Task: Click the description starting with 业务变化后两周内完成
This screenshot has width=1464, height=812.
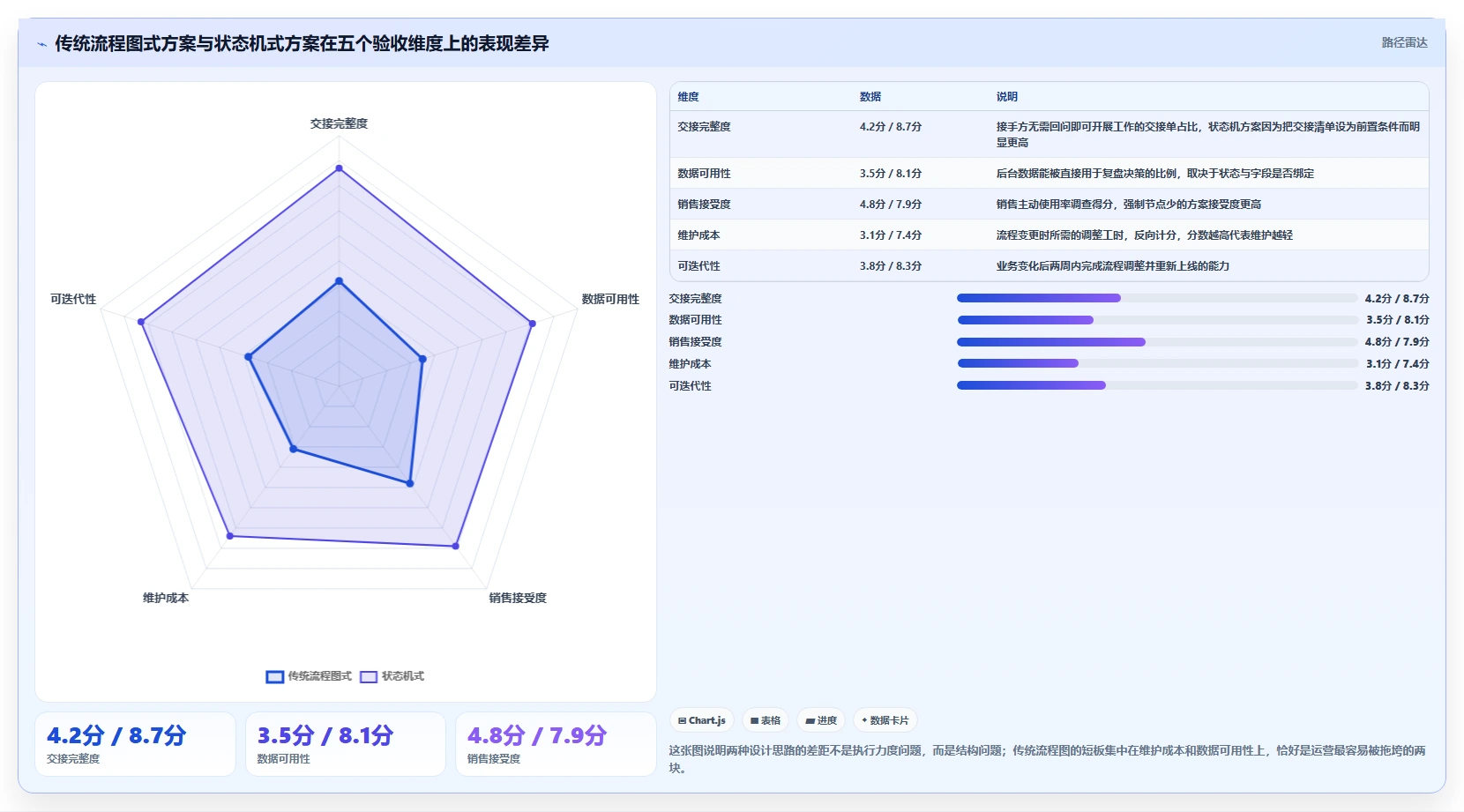Action: [1113, 266]
